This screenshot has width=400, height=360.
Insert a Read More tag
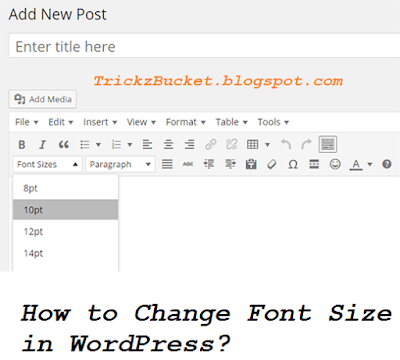coord(314,164)
